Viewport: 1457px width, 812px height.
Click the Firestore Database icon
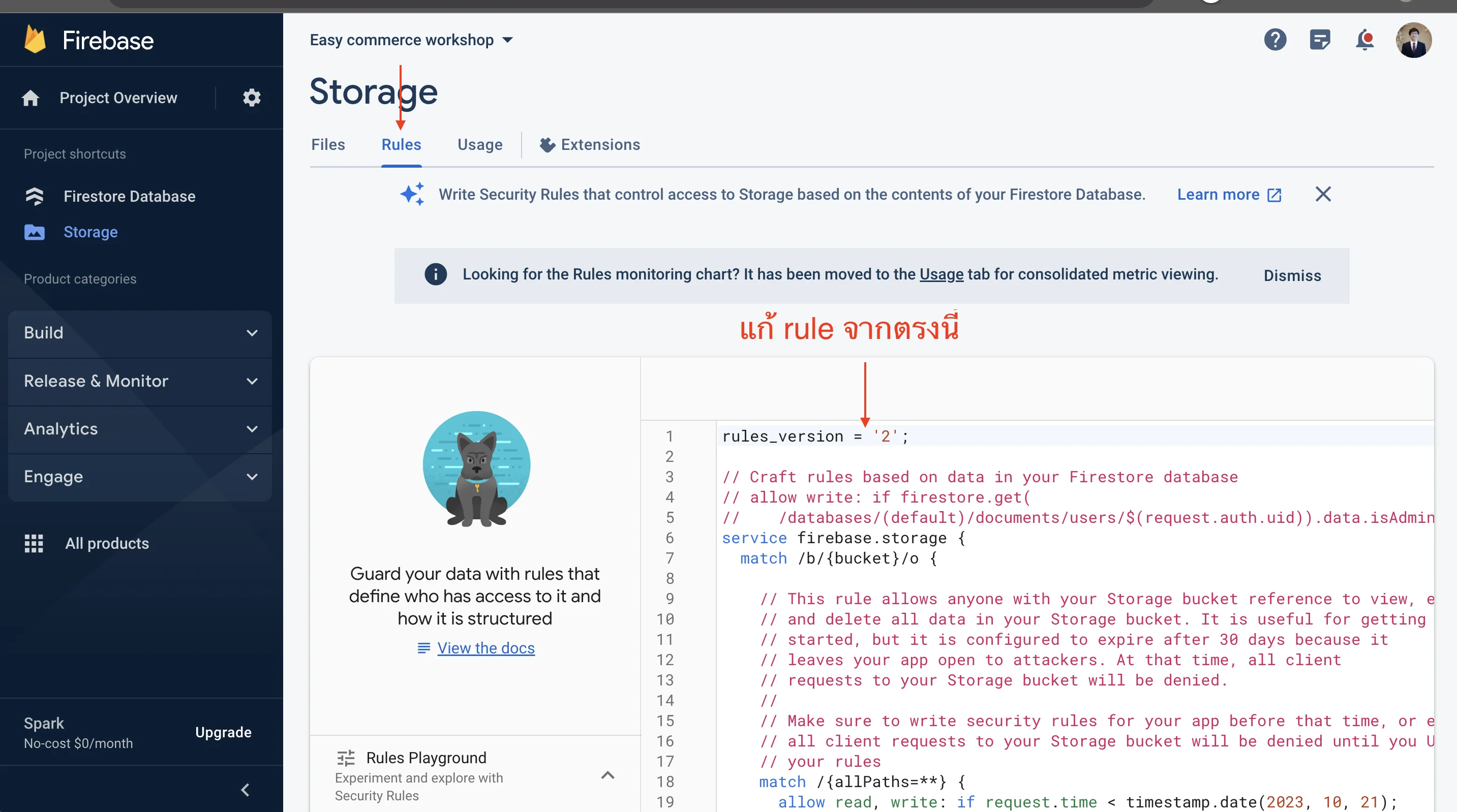(35, 196)
